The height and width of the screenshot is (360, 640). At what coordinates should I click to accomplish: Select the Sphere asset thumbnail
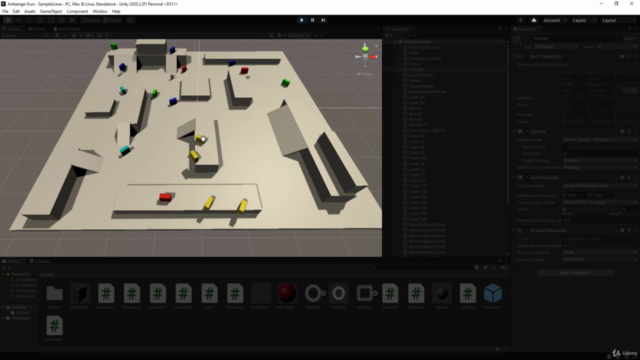(442, 293)
